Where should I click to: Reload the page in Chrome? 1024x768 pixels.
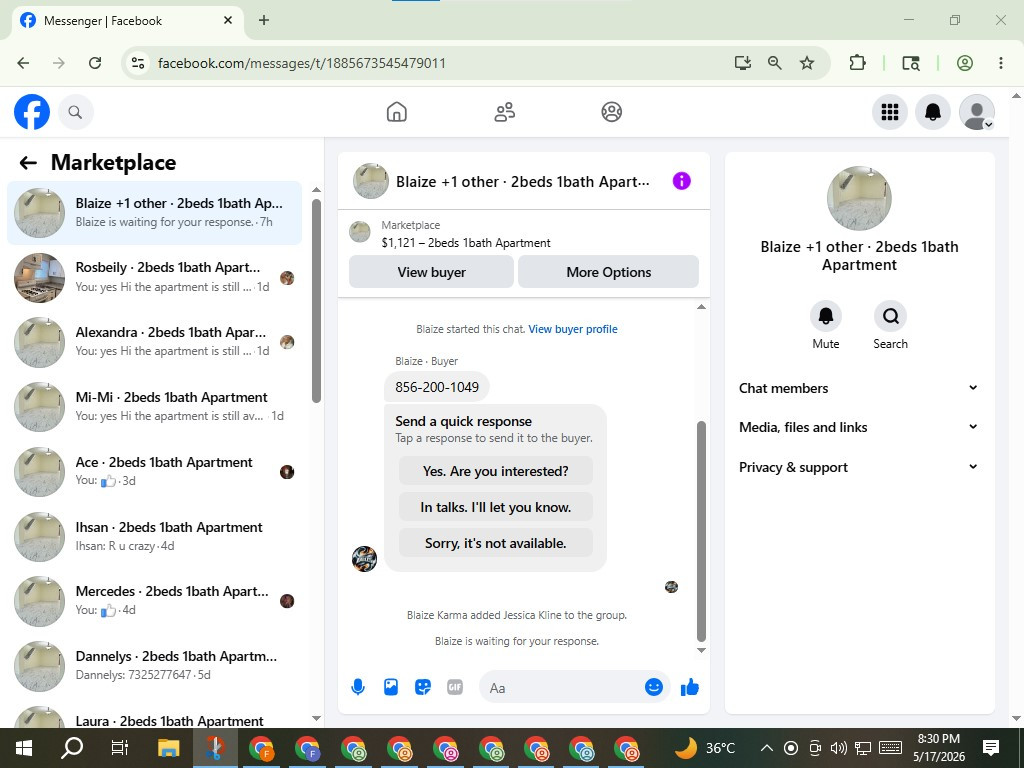95,63
